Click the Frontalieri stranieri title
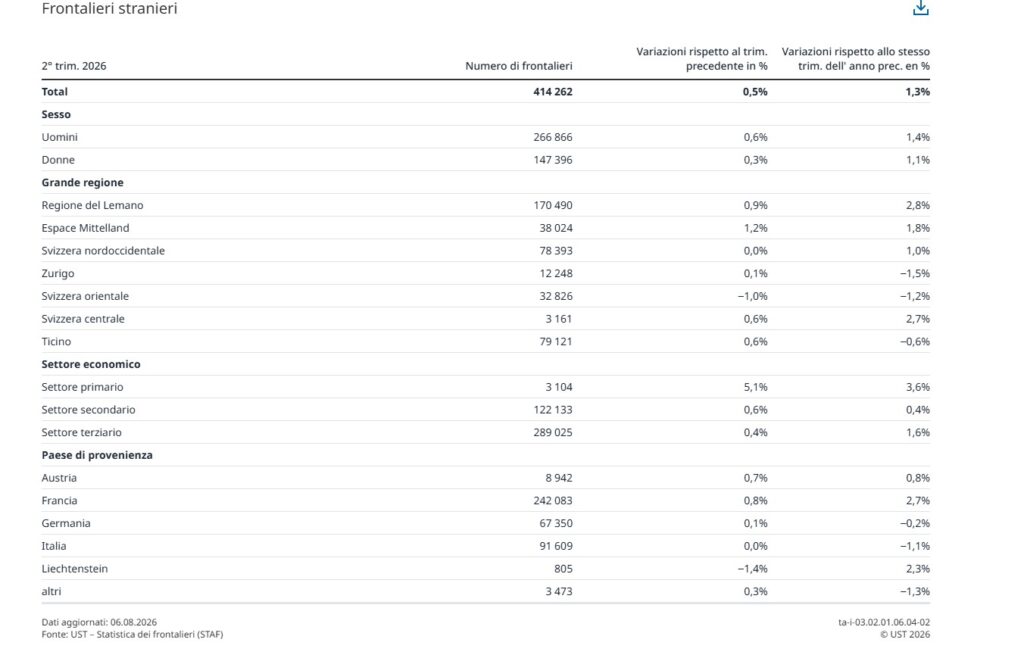The height and width of the screenshot is (658, 1024). [x=109, y=8]
